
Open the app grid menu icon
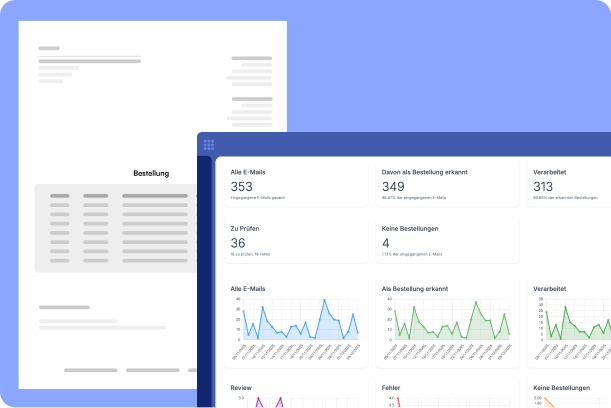tap(209, 145)
